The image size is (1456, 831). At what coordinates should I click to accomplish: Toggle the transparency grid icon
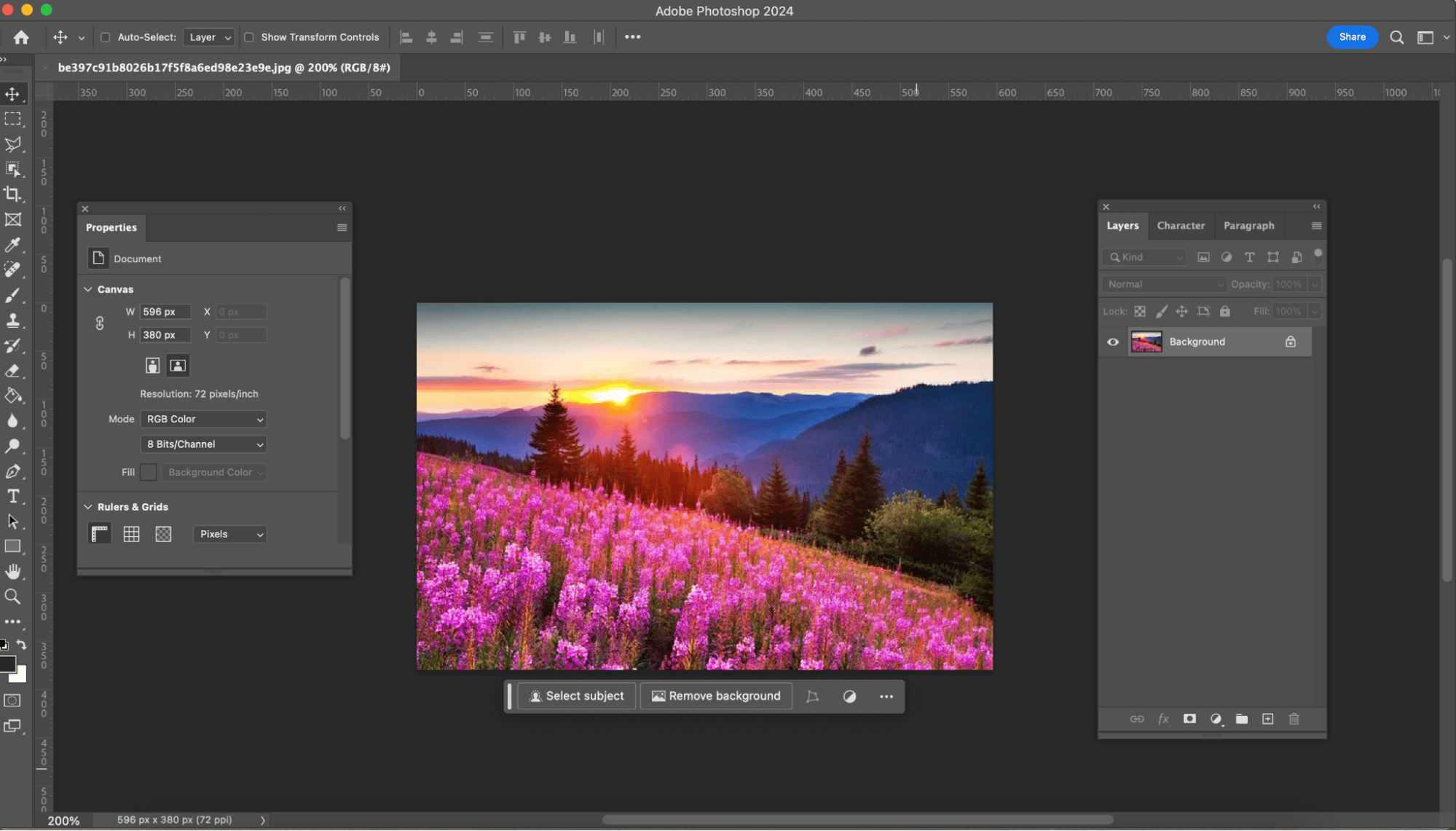coord(163,534)
